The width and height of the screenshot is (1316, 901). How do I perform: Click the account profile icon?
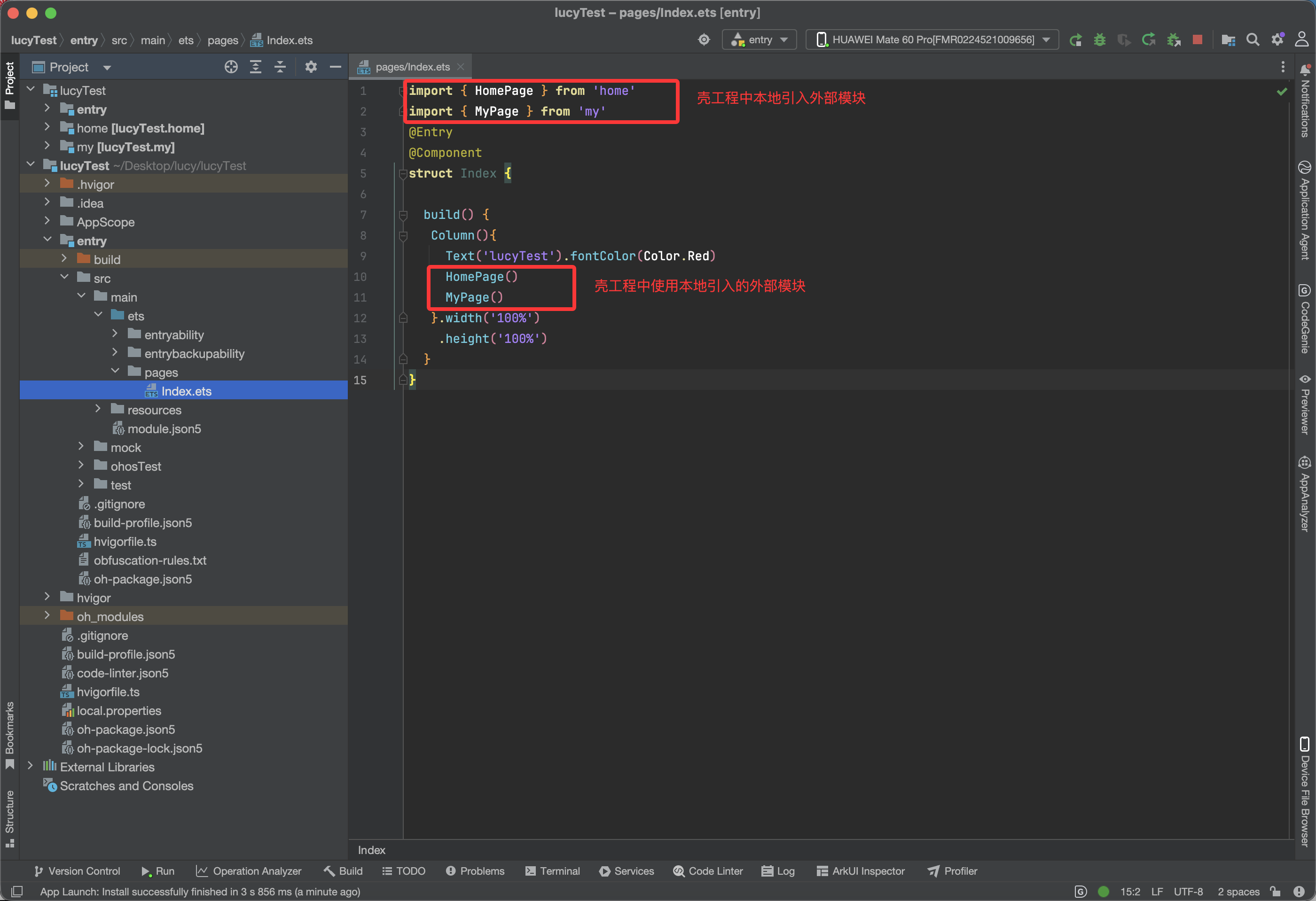1302,39
